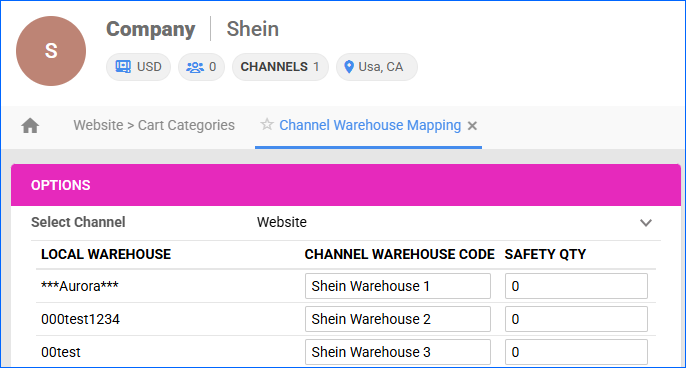Open the Website channel selection
Image resolution: width=686 pixels, height=368 pixels.
[454, 222]
